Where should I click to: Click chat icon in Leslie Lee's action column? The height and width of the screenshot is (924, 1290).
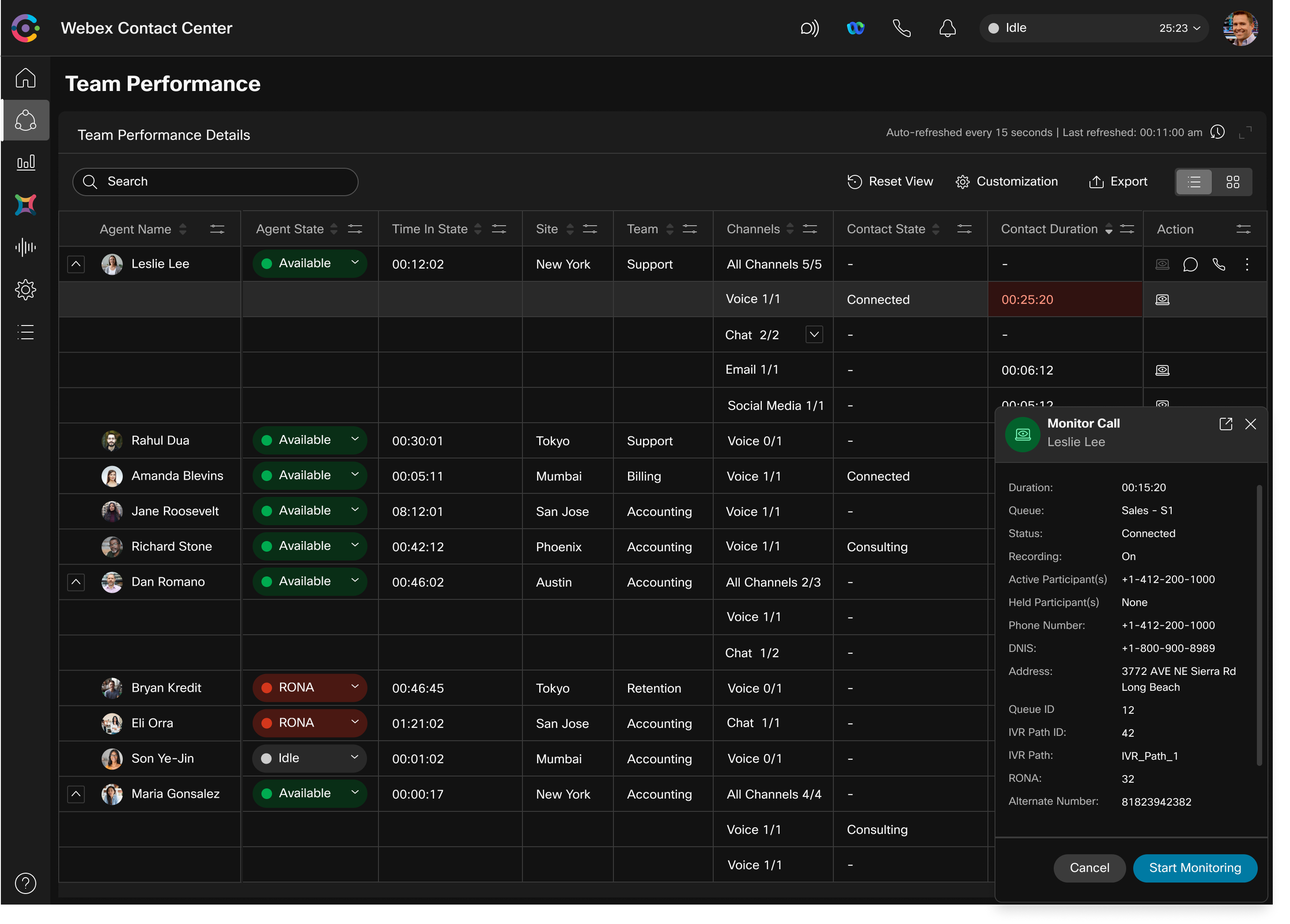coord(1190,265)
